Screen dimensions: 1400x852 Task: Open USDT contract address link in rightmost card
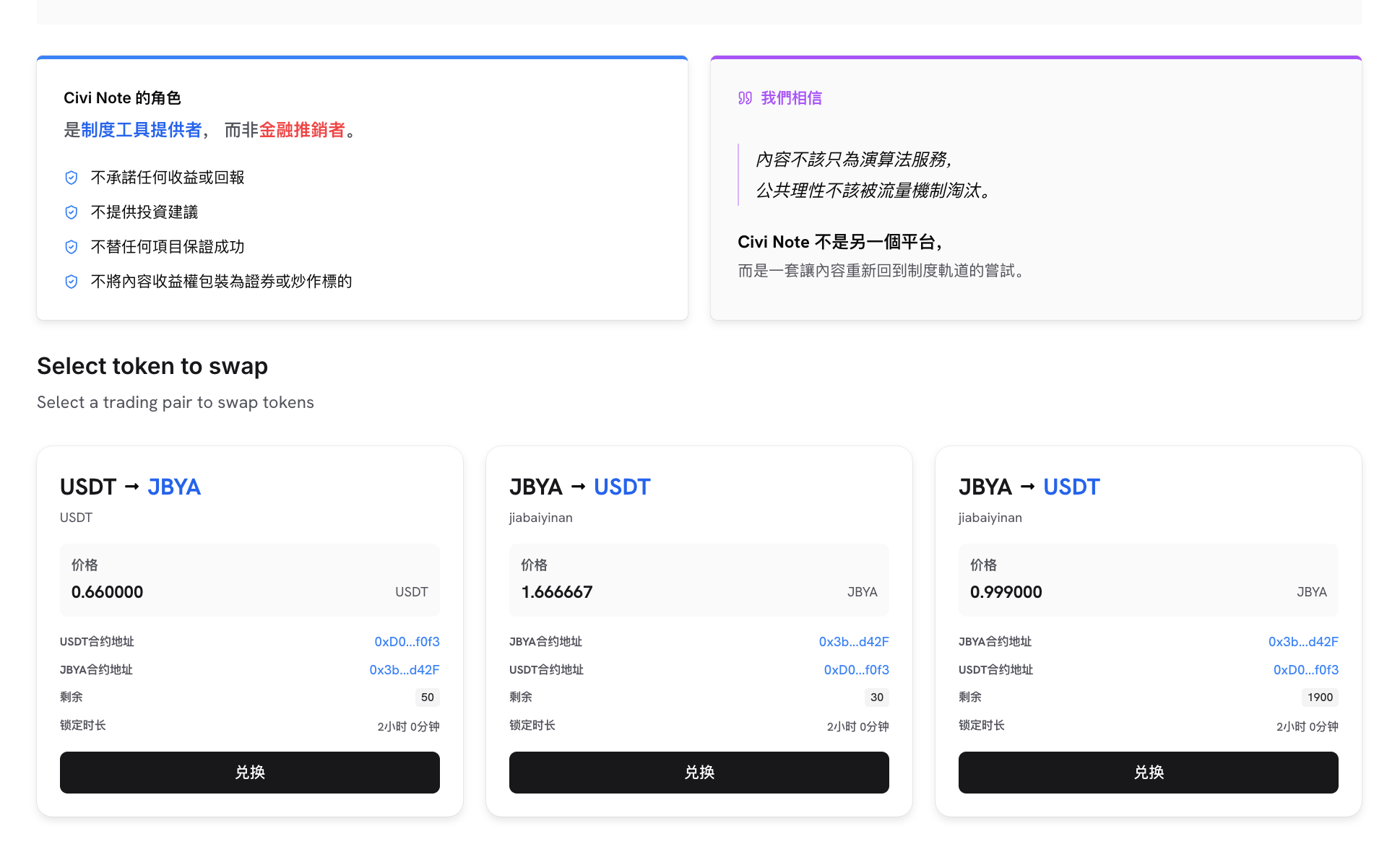click(x=1305, y=670)
